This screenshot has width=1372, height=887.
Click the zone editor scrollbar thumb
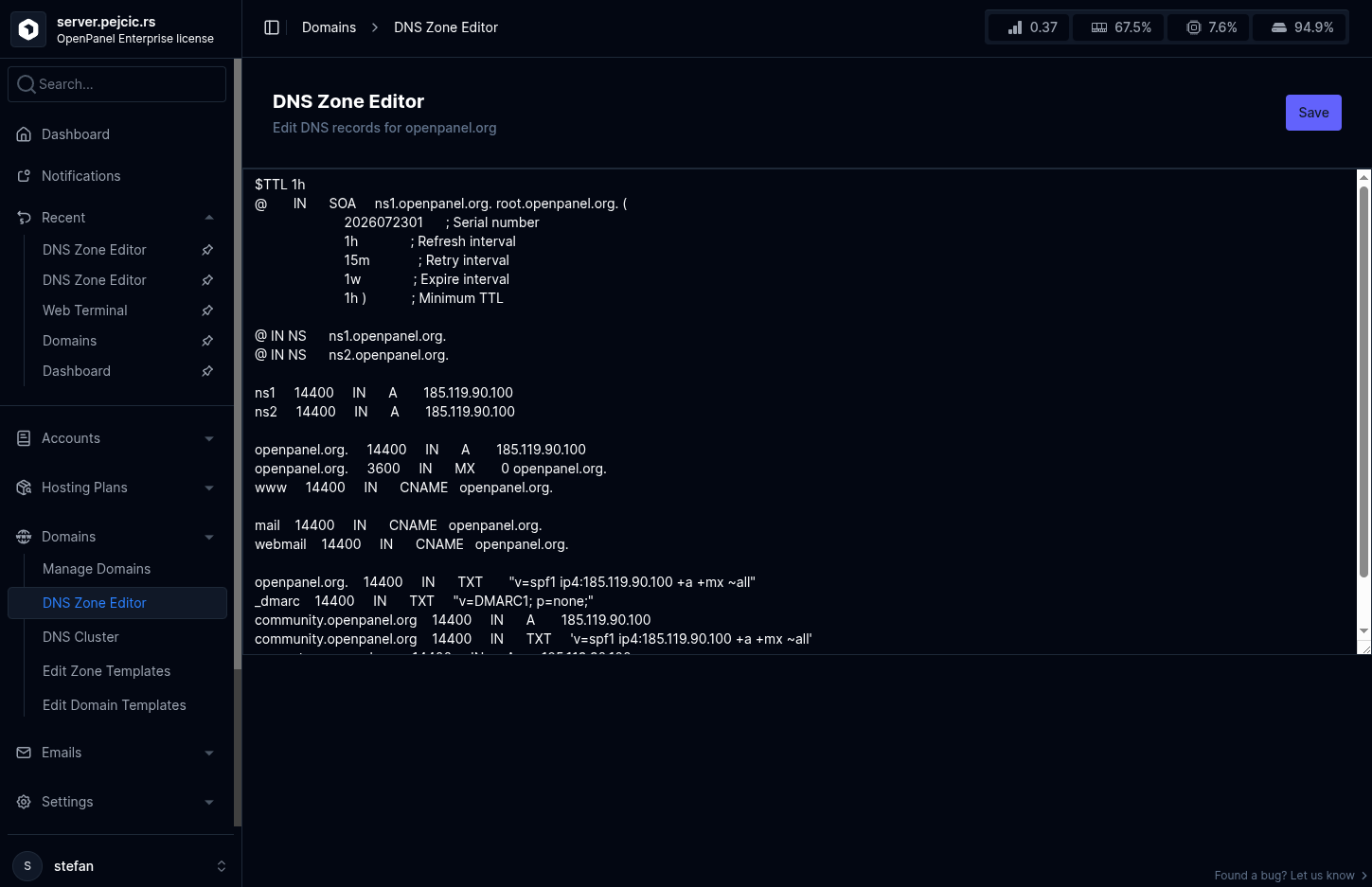point(1364,381)
